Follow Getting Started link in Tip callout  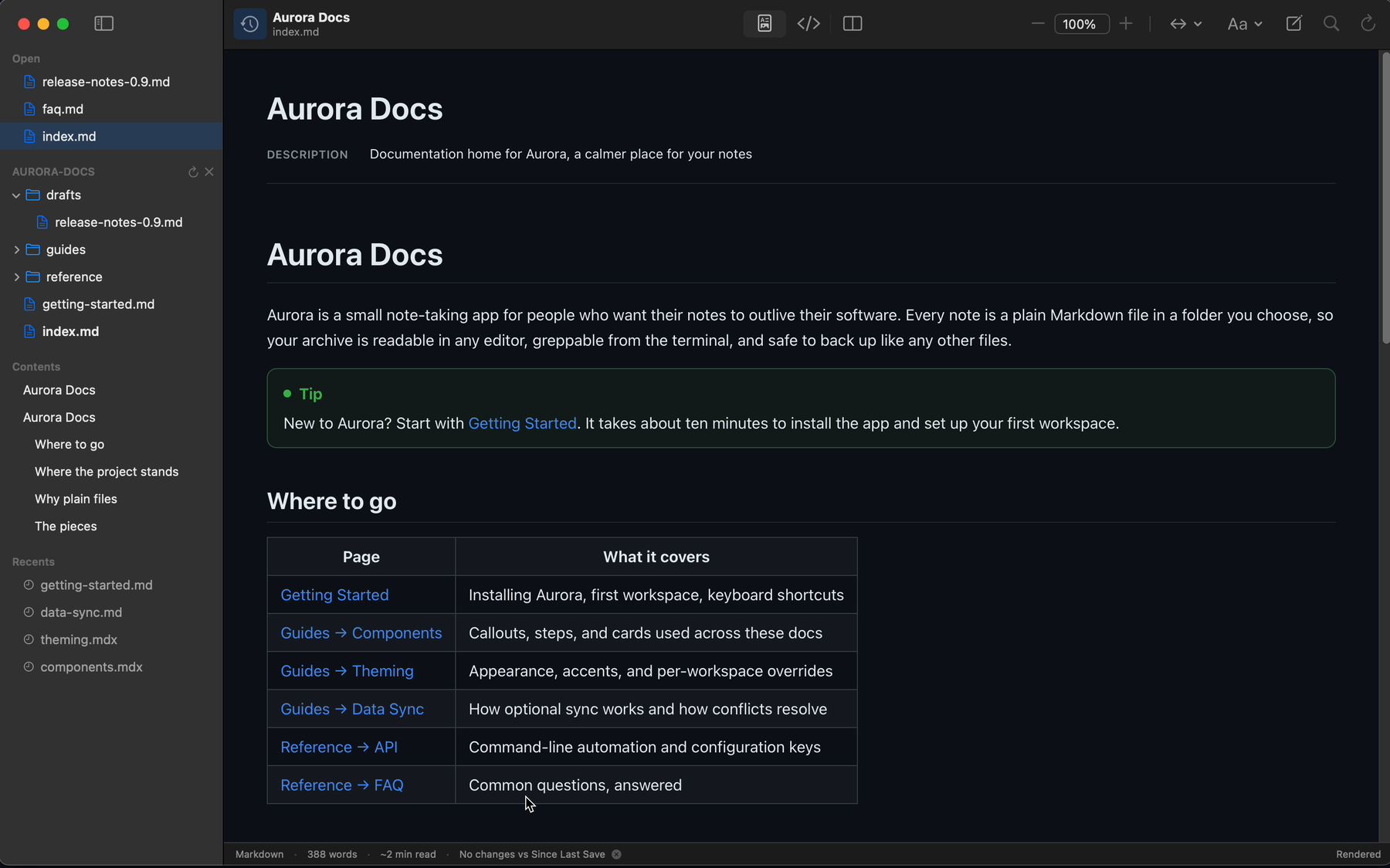(x=522, y=423)
